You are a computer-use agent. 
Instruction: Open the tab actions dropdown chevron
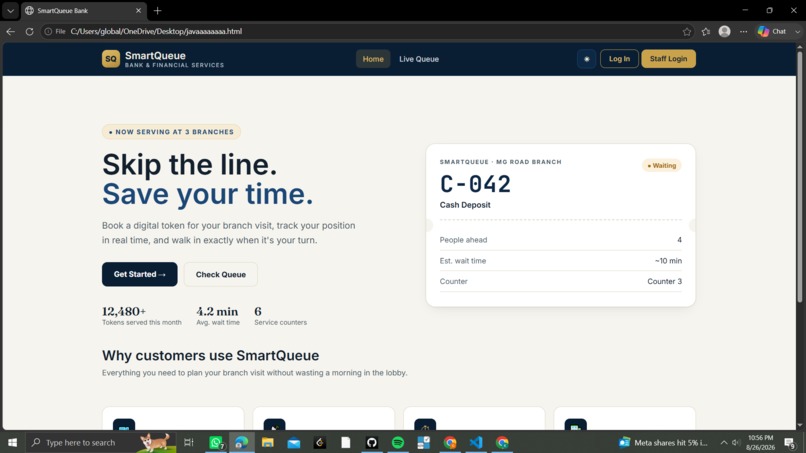pos(10,10)
